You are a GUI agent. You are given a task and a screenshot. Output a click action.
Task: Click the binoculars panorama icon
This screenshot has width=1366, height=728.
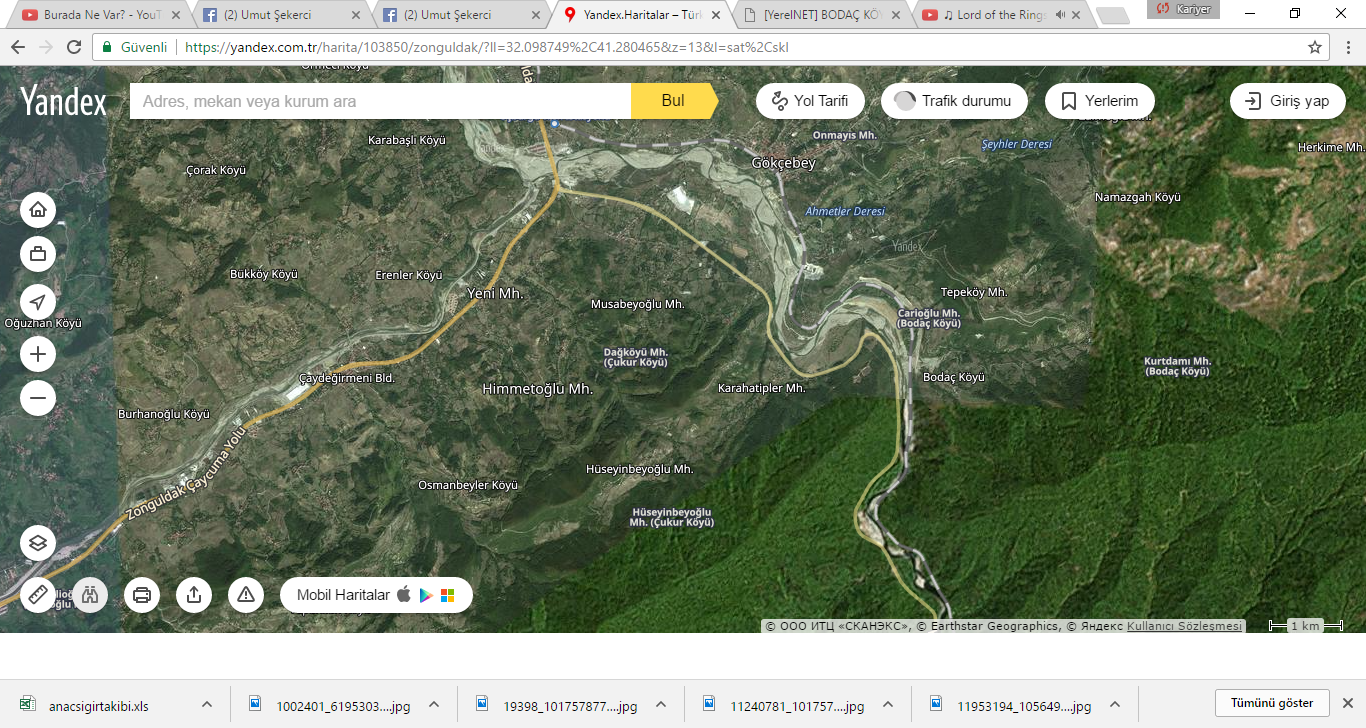click(90, 595)
